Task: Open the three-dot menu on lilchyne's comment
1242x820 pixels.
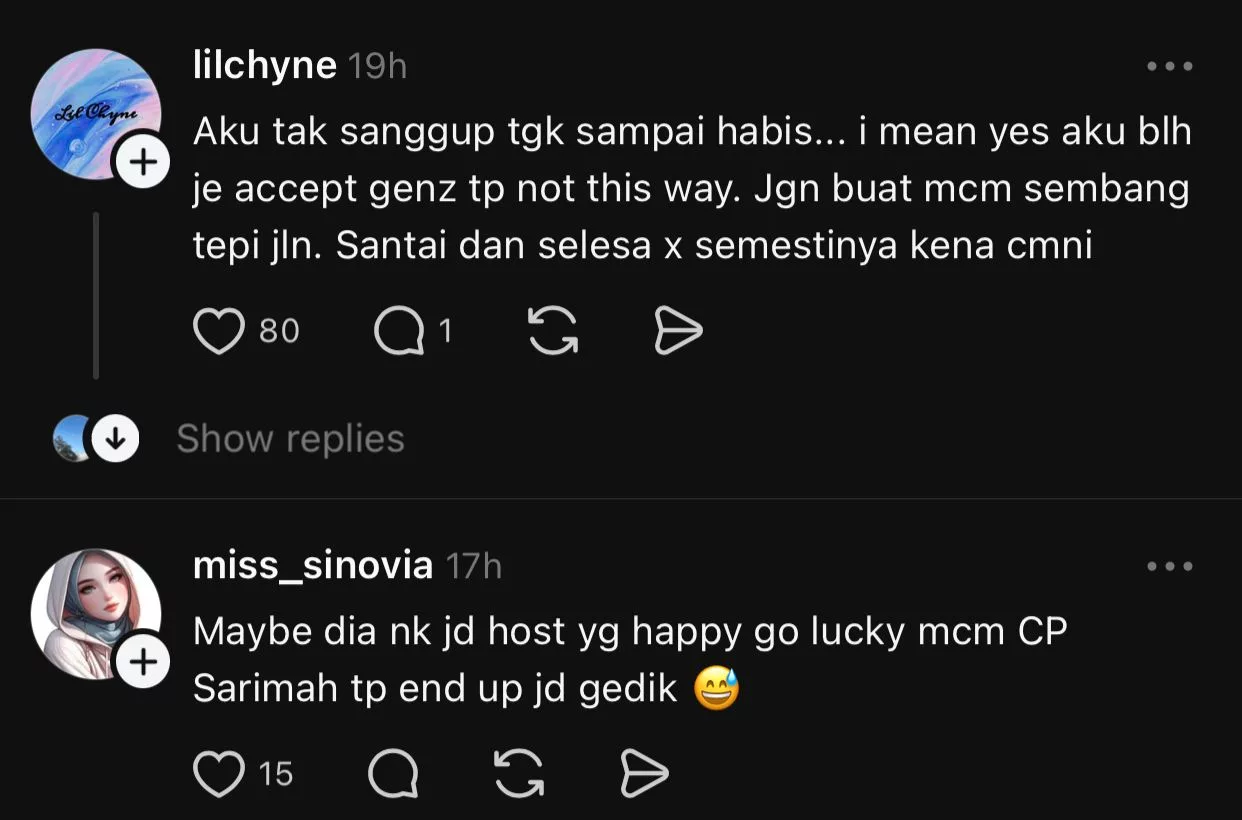Action: pos(1170,65)
